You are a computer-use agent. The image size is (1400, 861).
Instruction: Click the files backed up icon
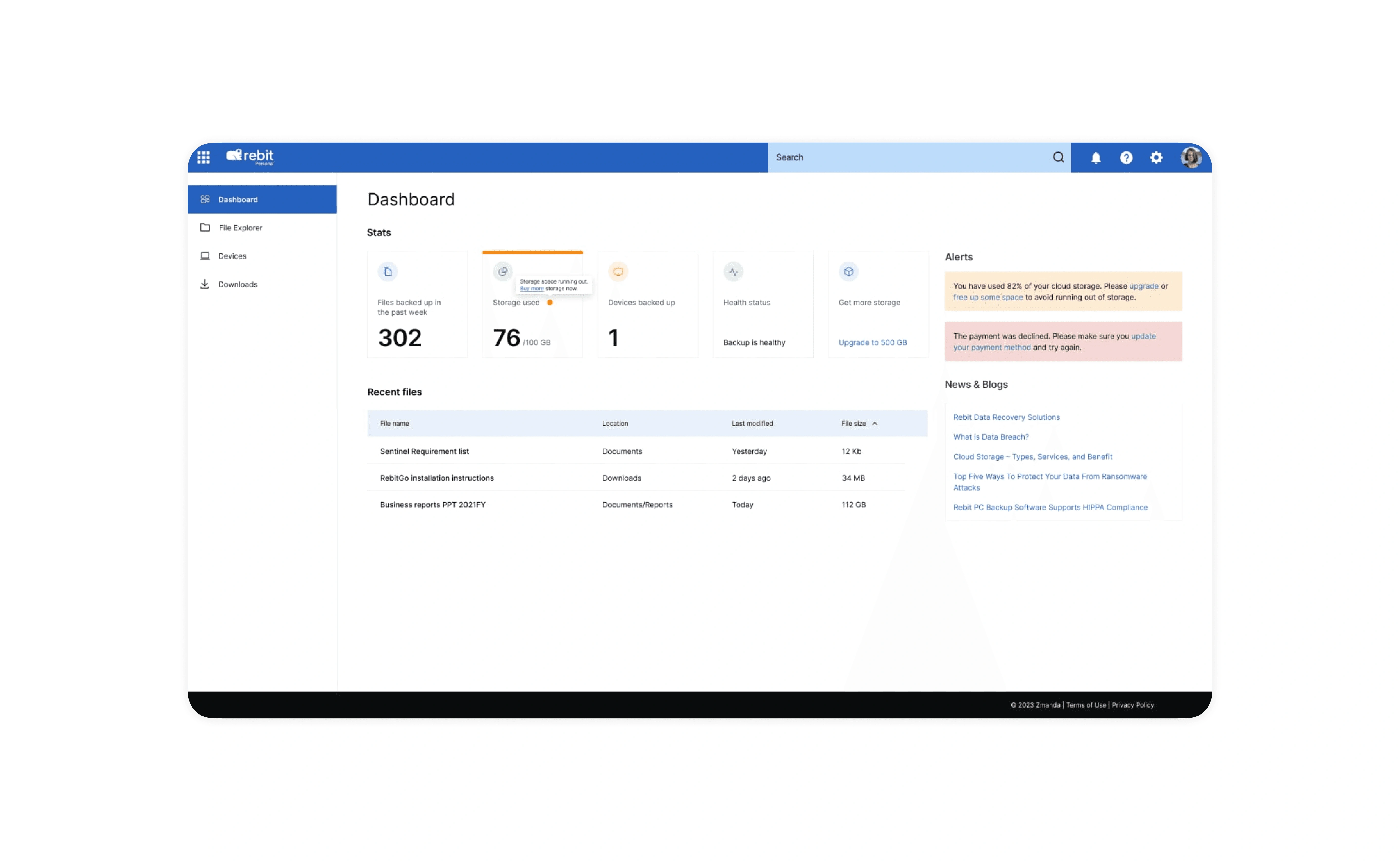pos(387,272)
